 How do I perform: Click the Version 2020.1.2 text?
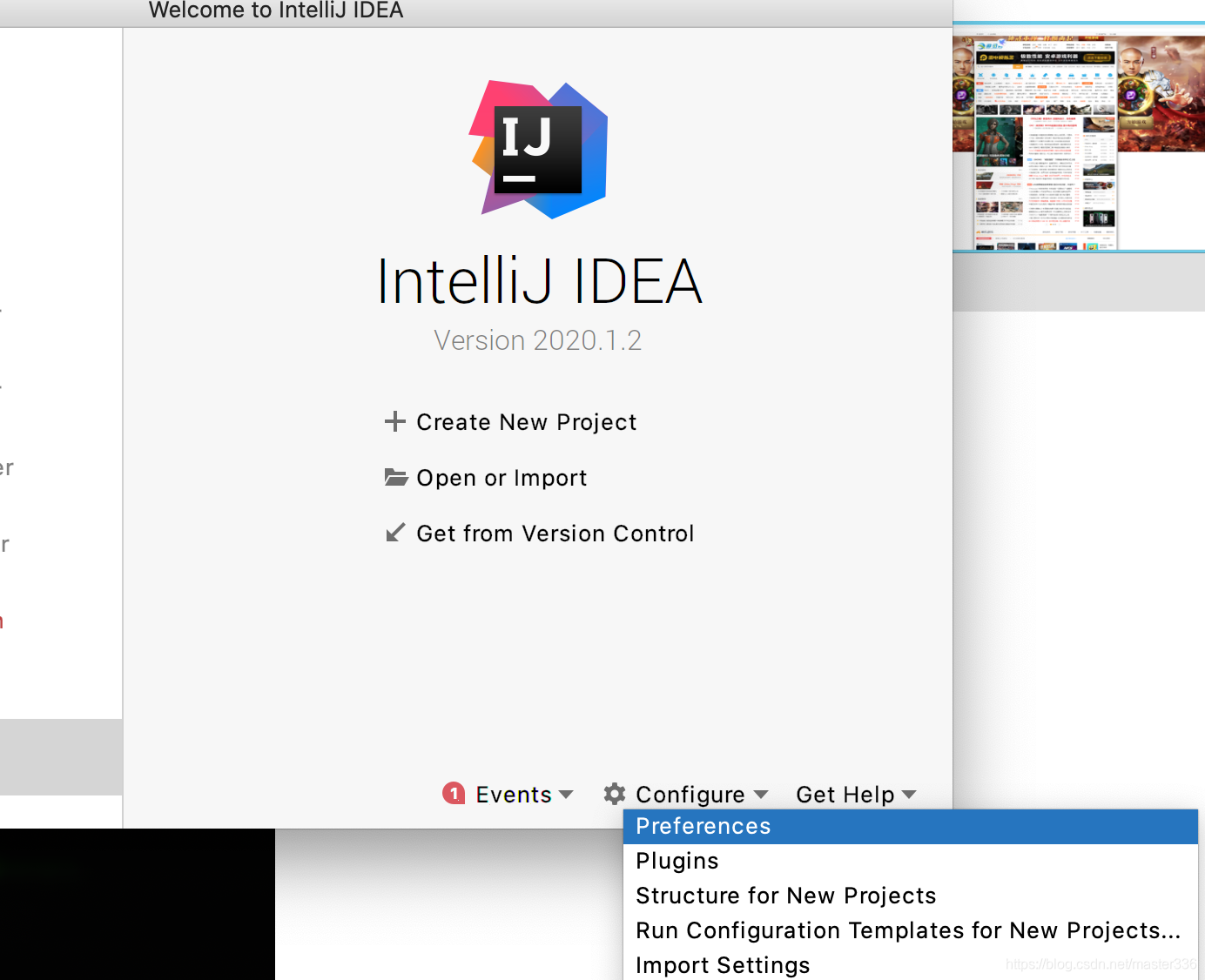(538, 340)
